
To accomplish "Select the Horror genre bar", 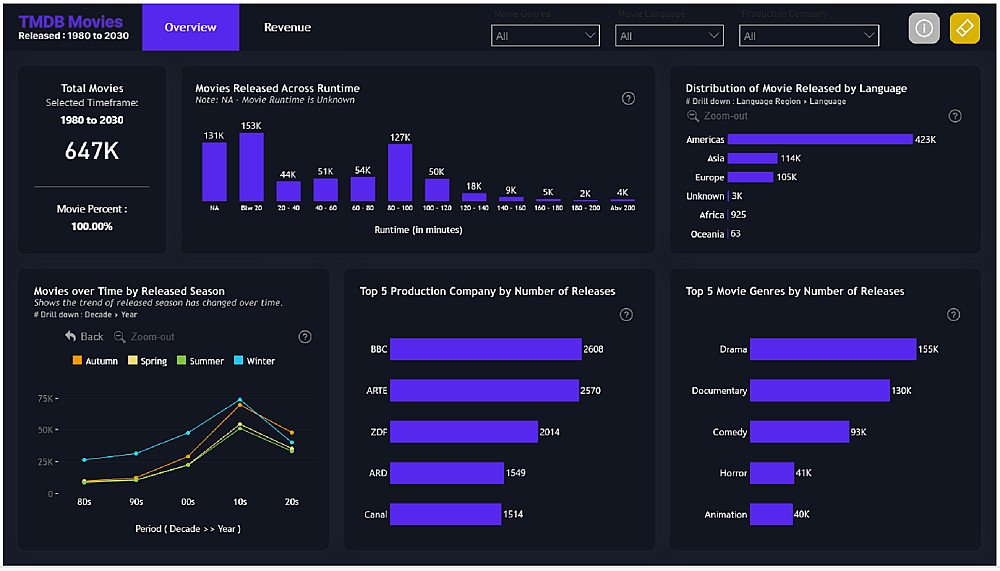I will click(772, 473).
